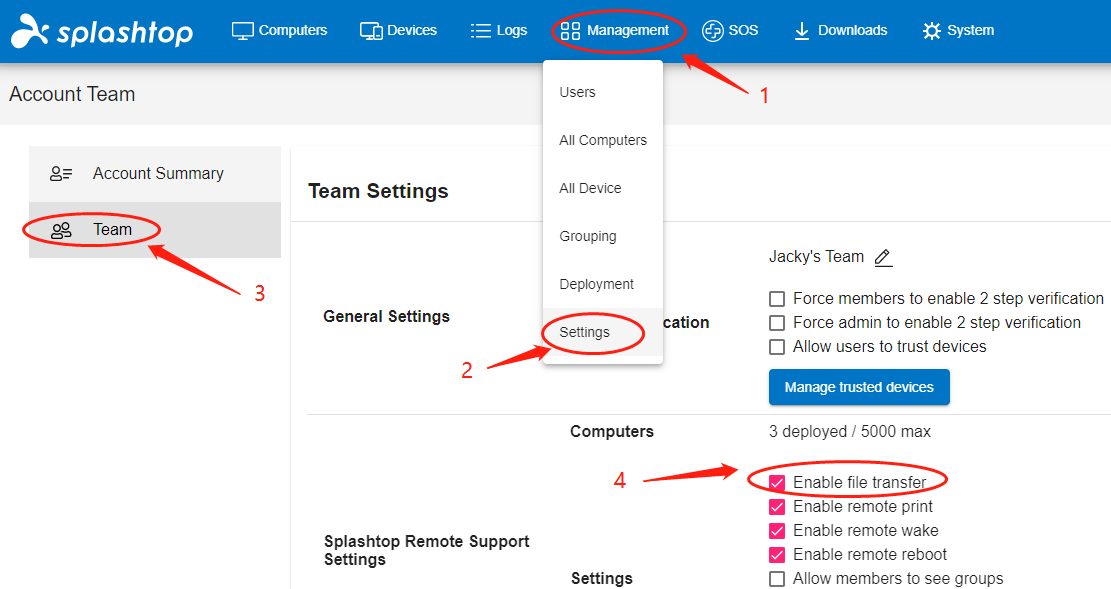Click the Team Settings heading
Viewport: 1111px width, 589px height.
(x=378, y=191)
